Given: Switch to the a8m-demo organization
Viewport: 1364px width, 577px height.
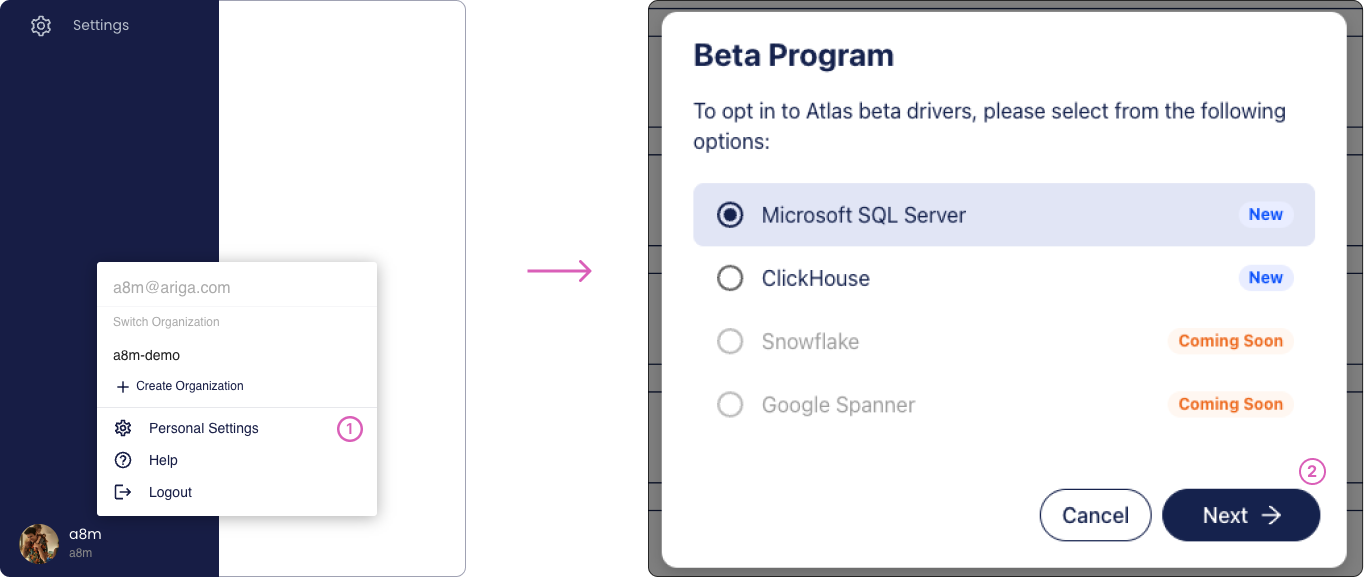Looking at the screenshot, I should pyautogui.click(x=146, y=355).
